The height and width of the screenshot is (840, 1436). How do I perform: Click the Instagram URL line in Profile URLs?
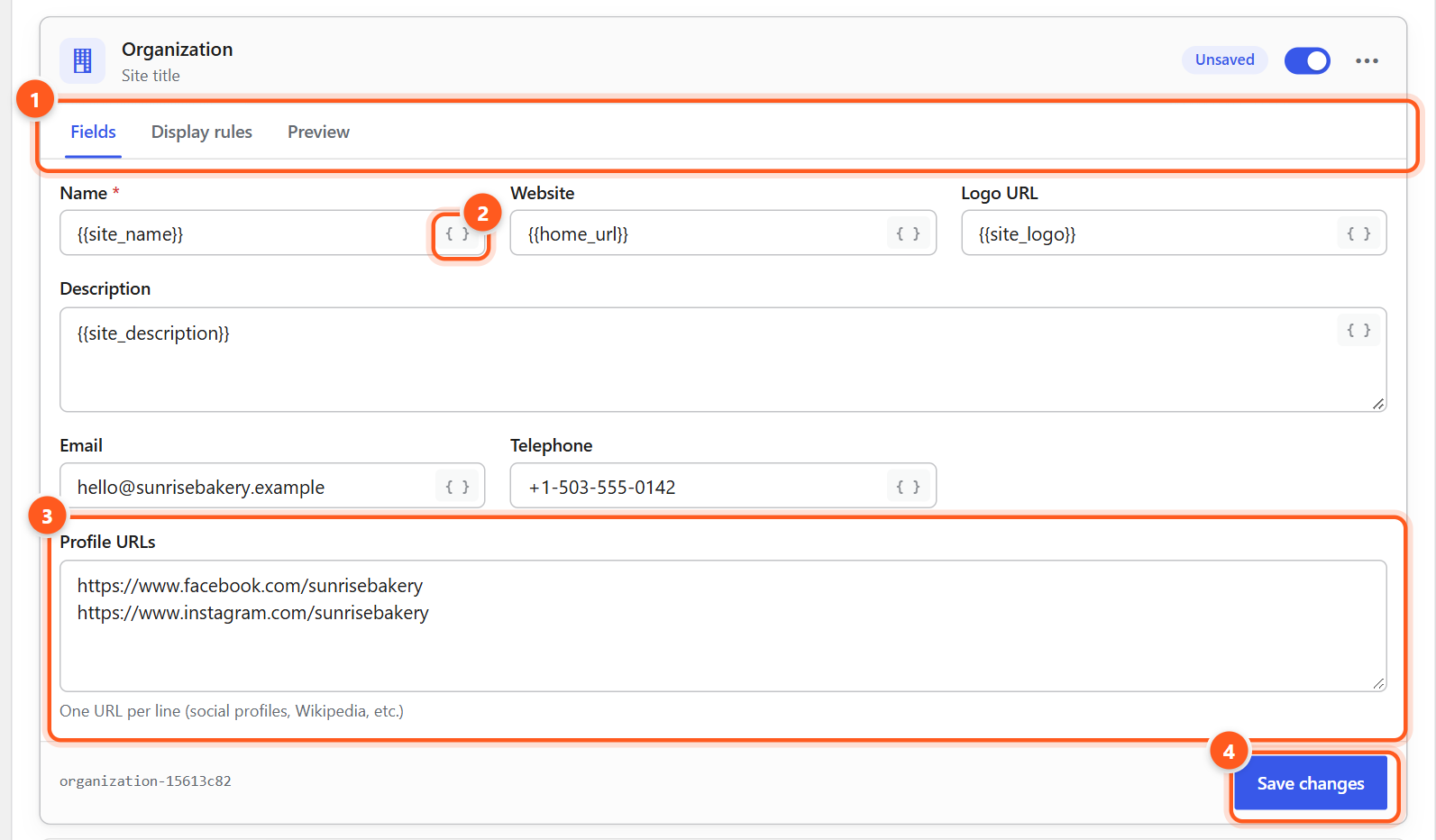point(253,613)
